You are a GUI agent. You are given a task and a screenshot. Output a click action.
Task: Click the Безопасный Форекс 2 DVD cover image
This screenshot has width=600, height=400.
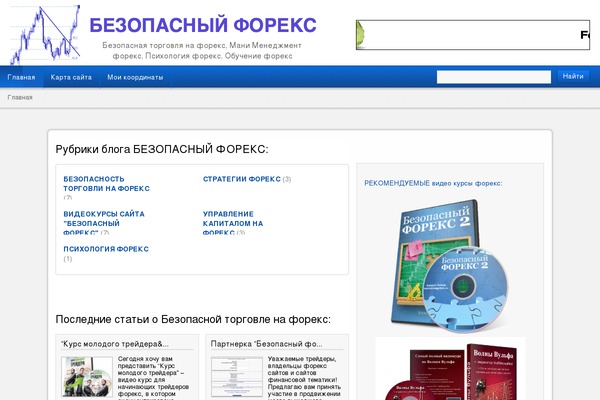(x=449, y=265)
